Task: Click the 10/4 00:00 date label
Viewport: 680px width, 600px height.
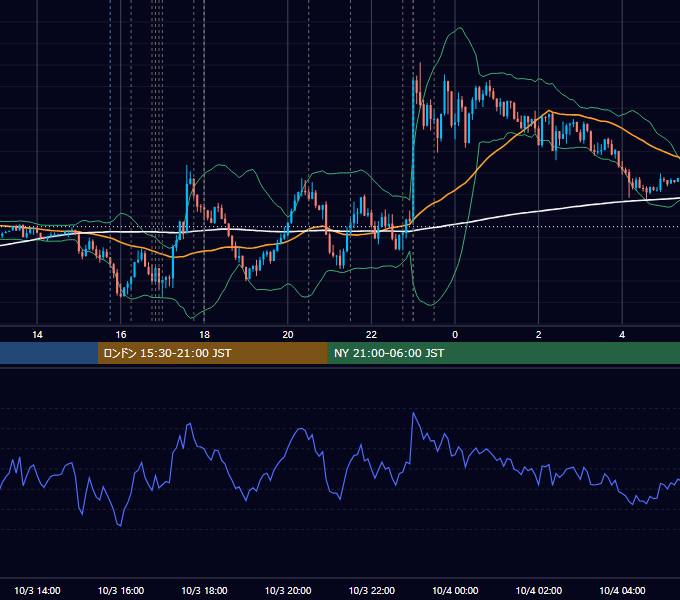Action: click(x=455, y=590)
